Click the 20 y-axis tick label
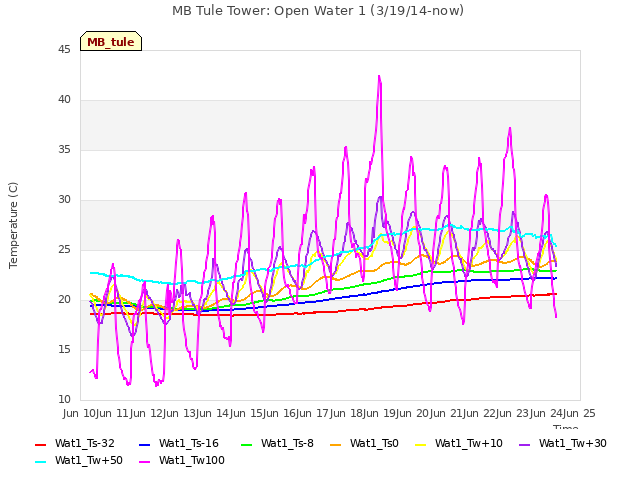The height and width of the screenshot is (480, 640). point(64,300)
